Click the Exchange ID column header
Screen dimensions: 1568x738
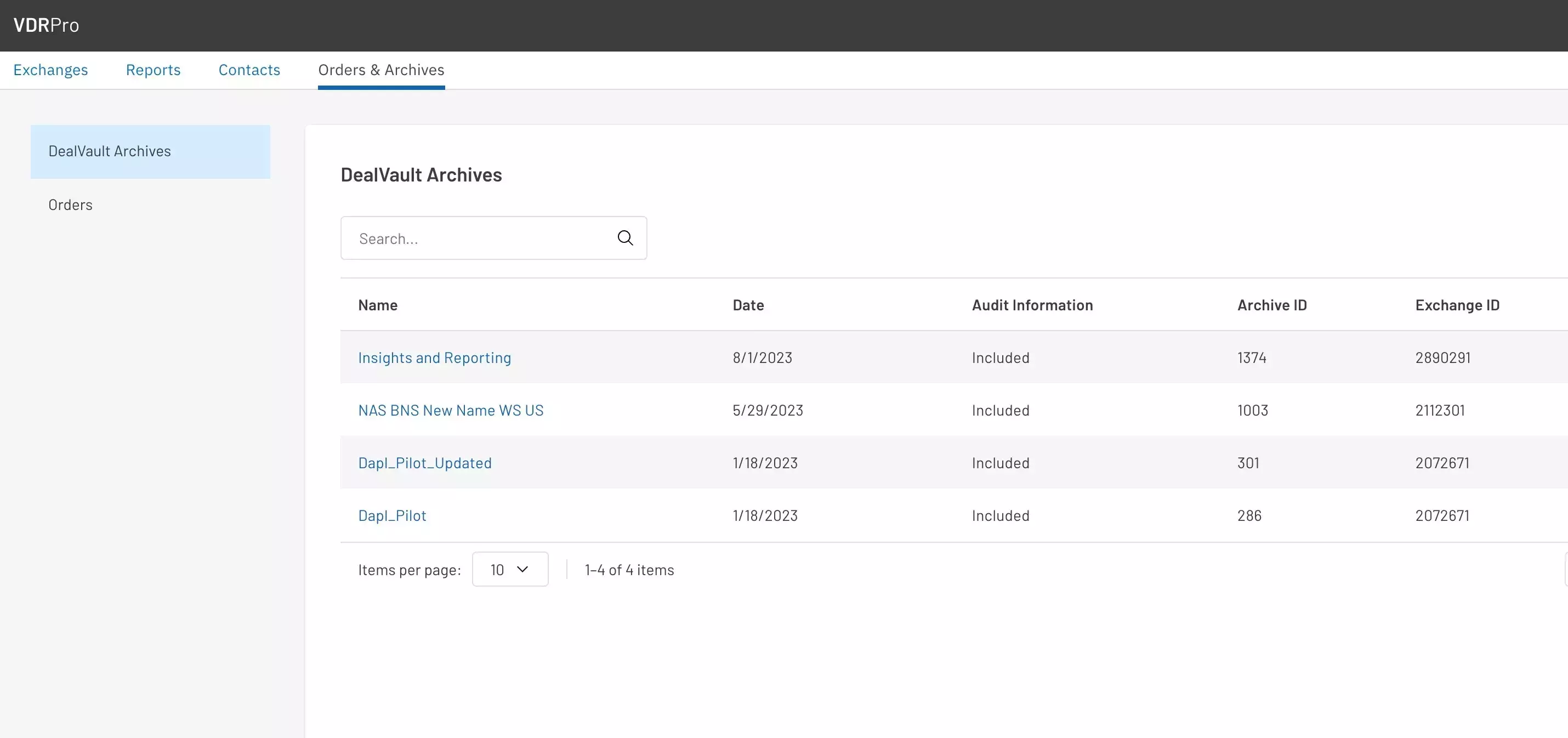tap(1457, 305)
